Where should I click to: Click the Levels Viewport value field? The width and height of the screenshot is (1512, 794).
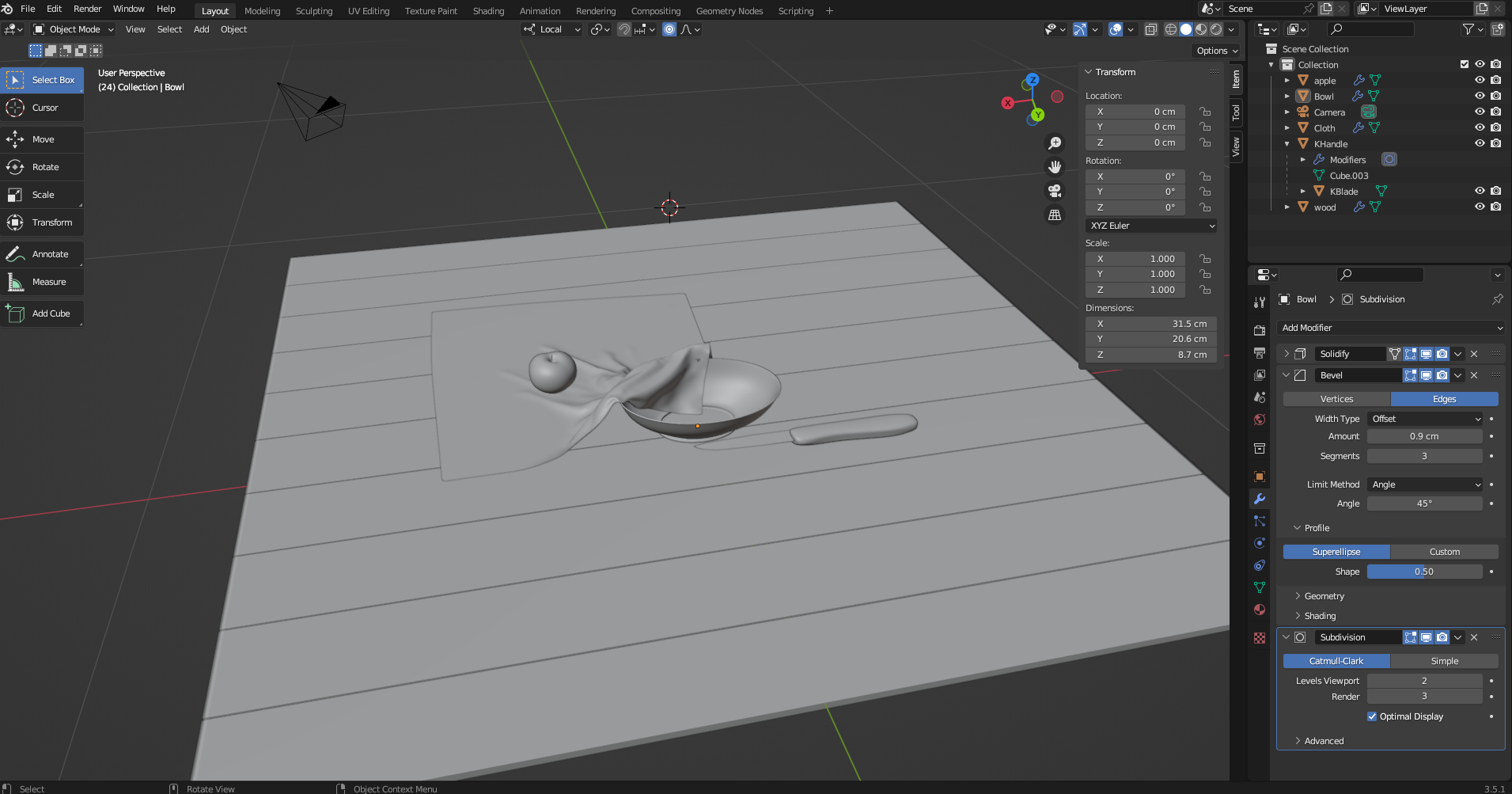coord(1425,681)
